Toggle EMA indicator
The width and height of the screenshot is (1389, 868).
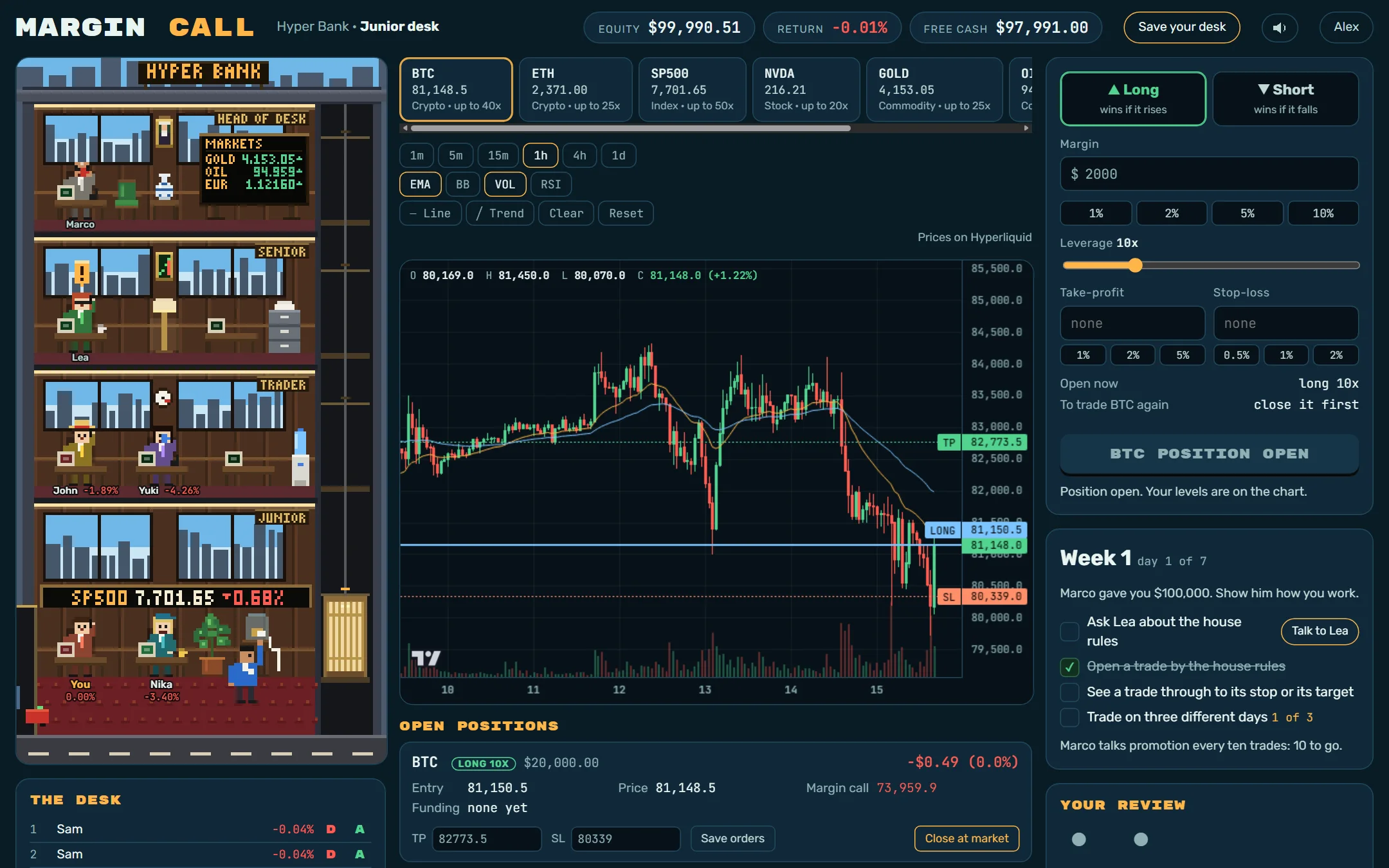click(x=420, y=185)
